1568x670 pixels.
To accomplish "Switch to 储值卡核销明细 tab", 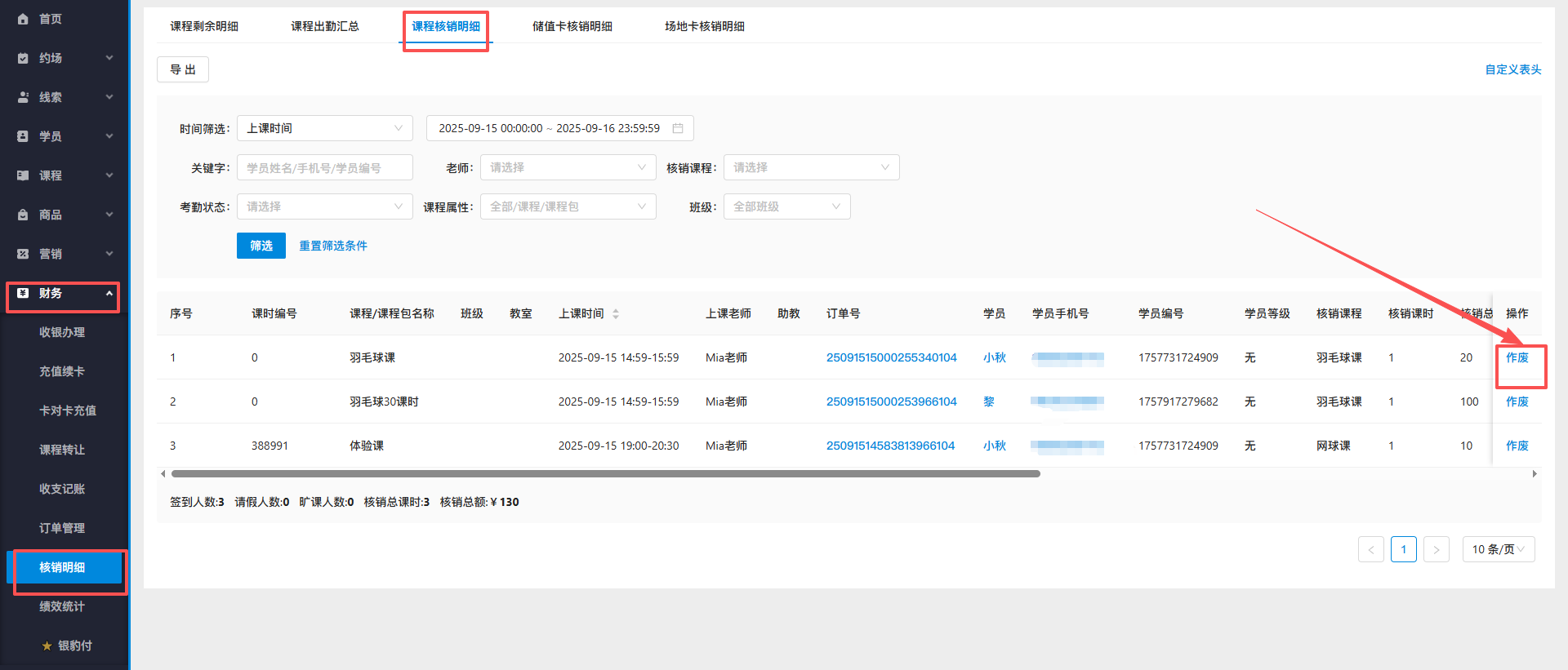I will pos(572,26).
